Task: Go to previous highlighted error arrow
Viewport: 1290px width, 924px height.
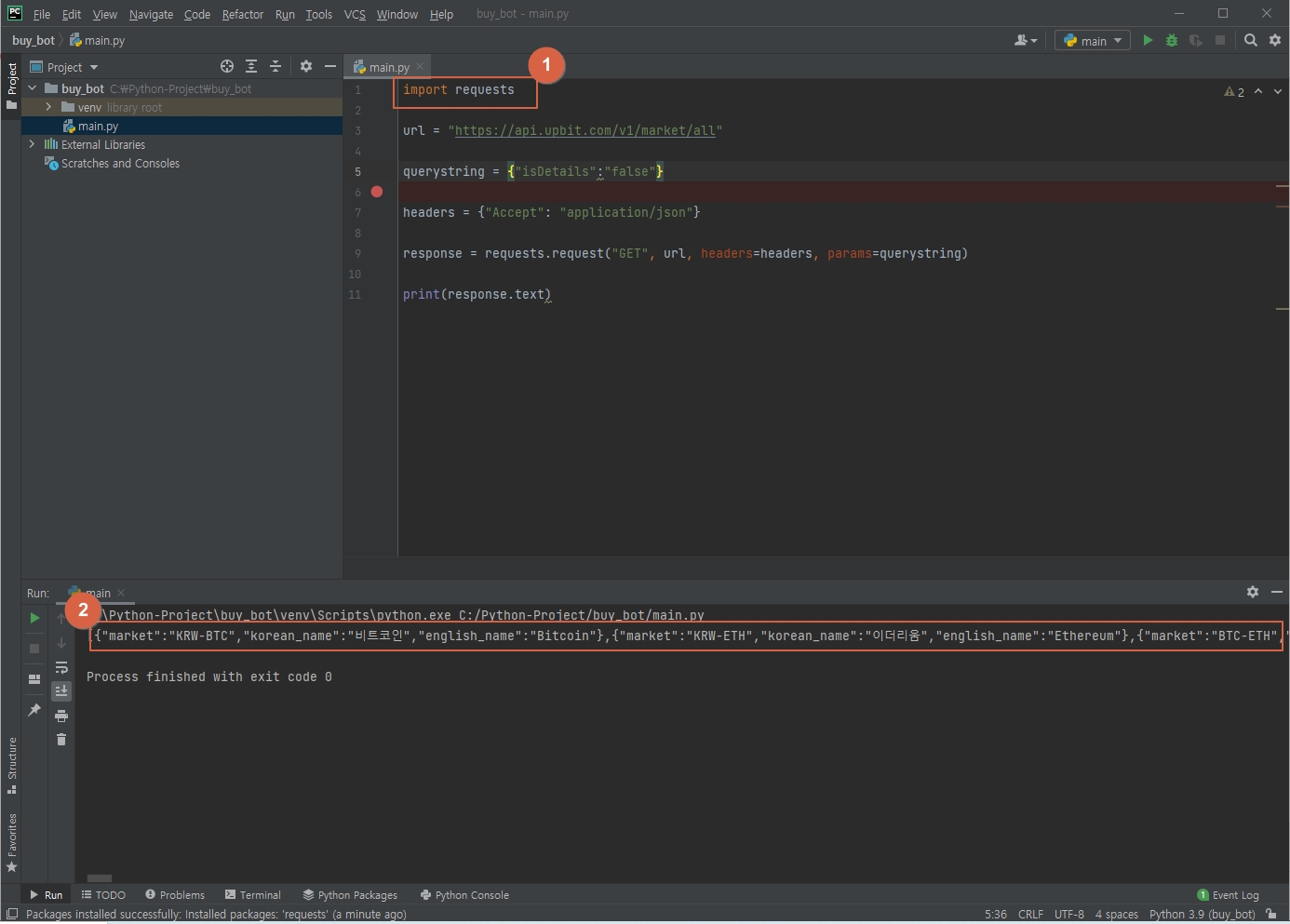Action: click(x=1258, y=91)
